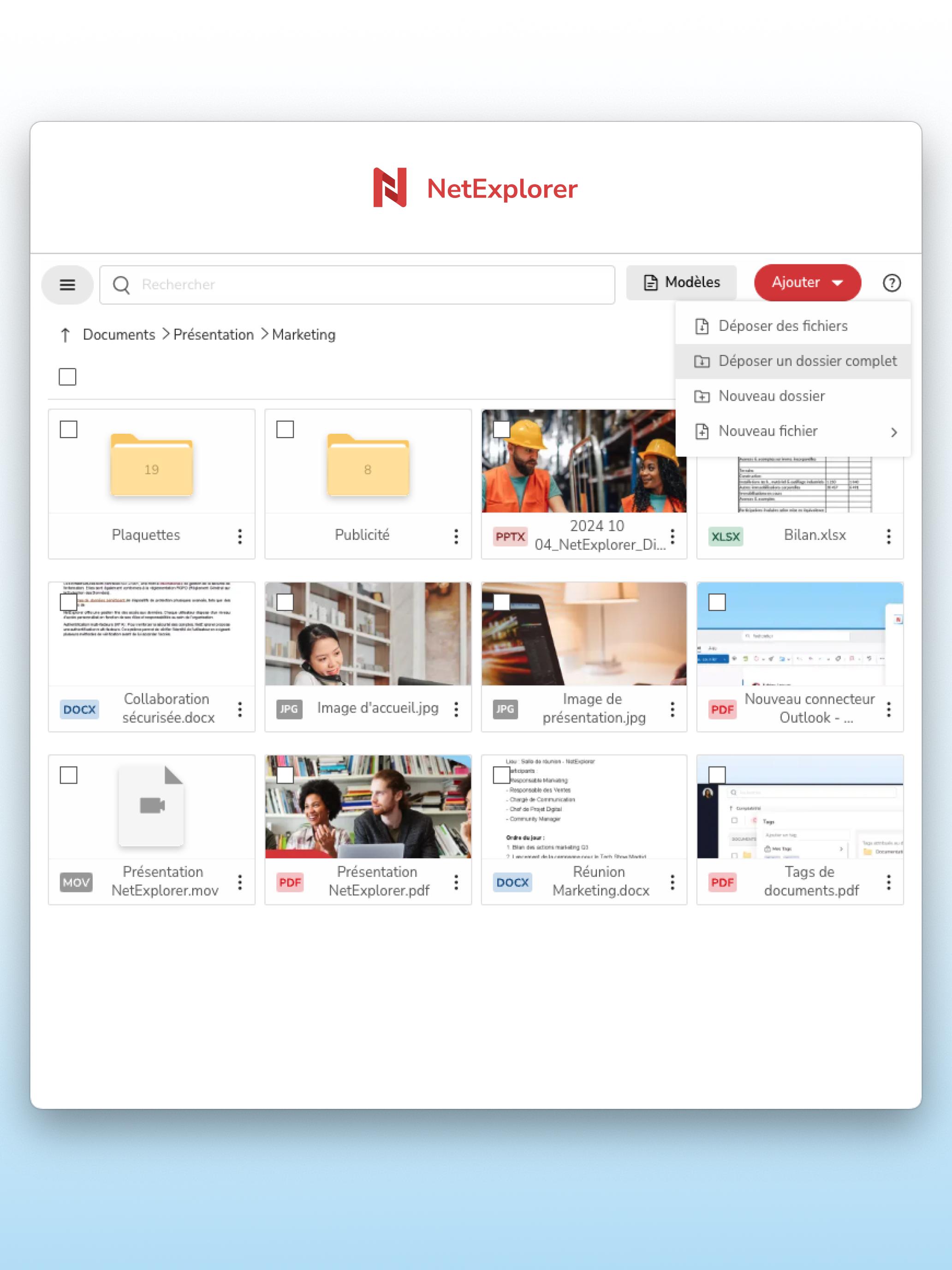Click the search magnifier icon

pyautogui.click(x=121, y=285)
